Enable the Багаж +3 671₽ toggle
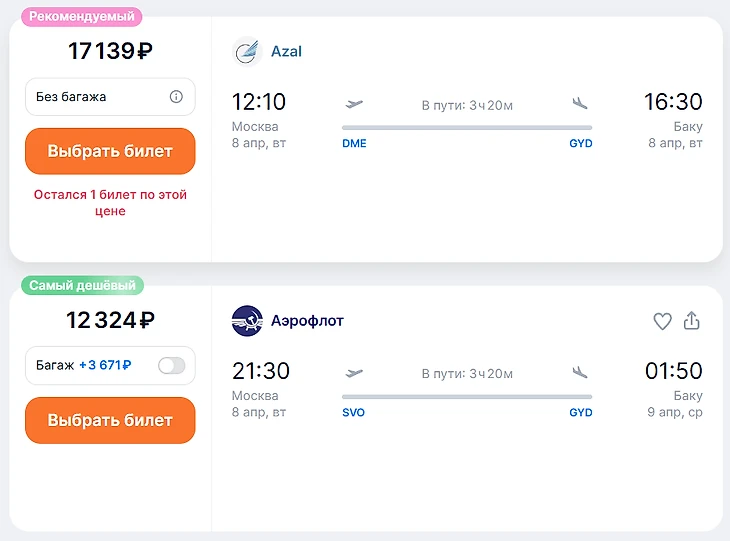 tap(172, 366)
